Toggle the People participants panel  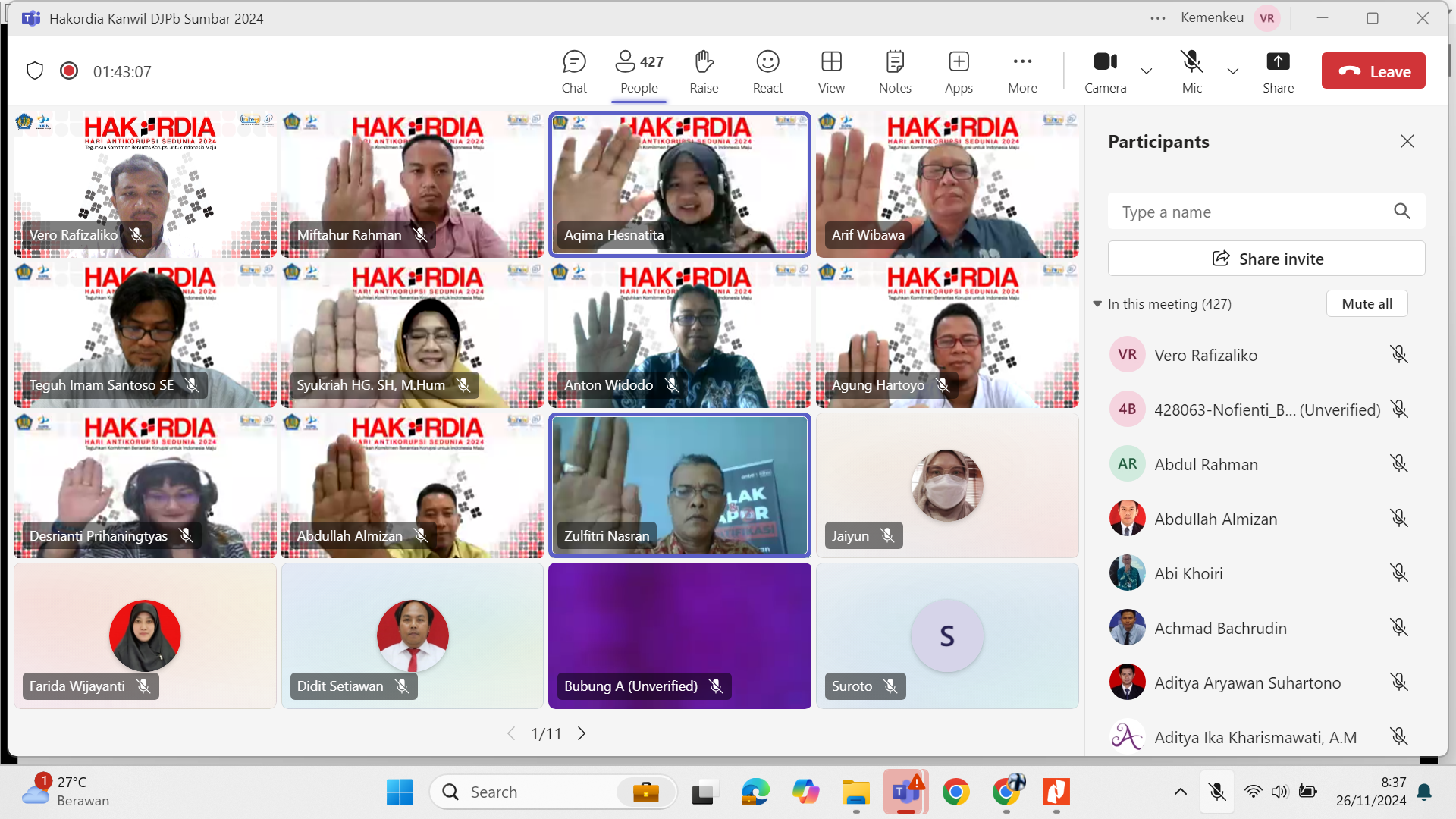tap(639, 72)
